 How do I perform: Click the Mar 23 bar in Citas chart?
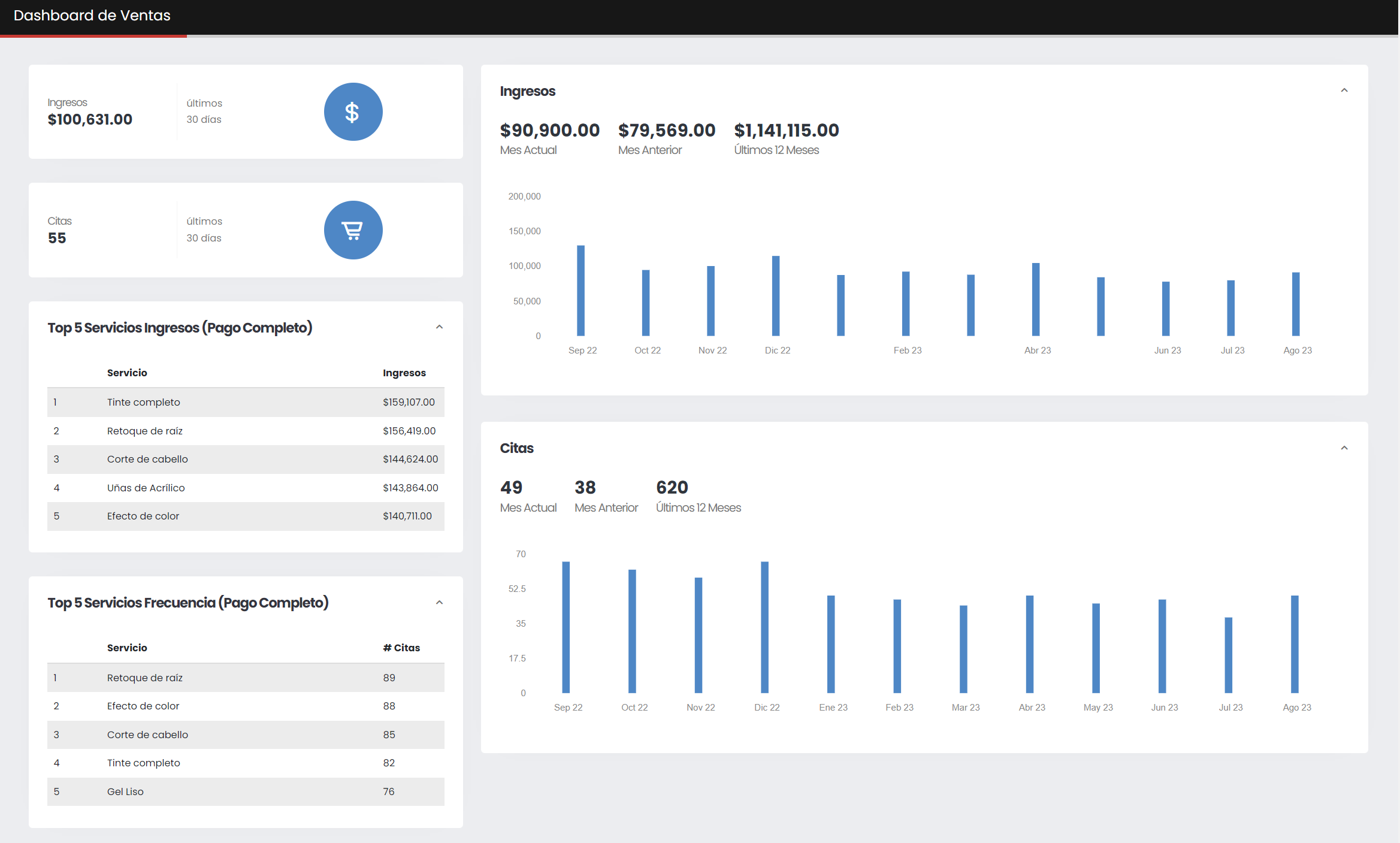(963, 649)
